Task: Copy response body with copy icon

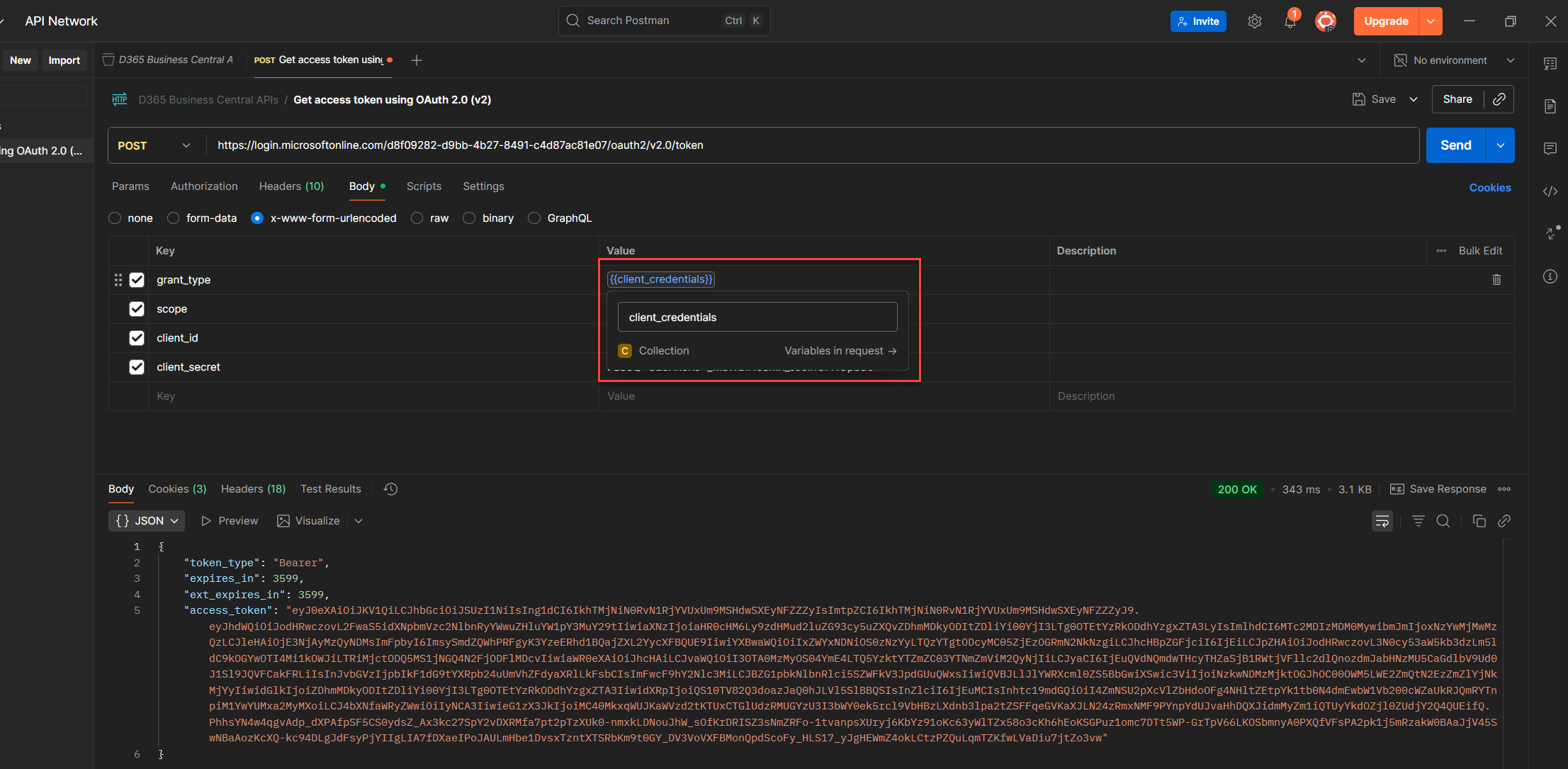Action: click(1479, 521)
